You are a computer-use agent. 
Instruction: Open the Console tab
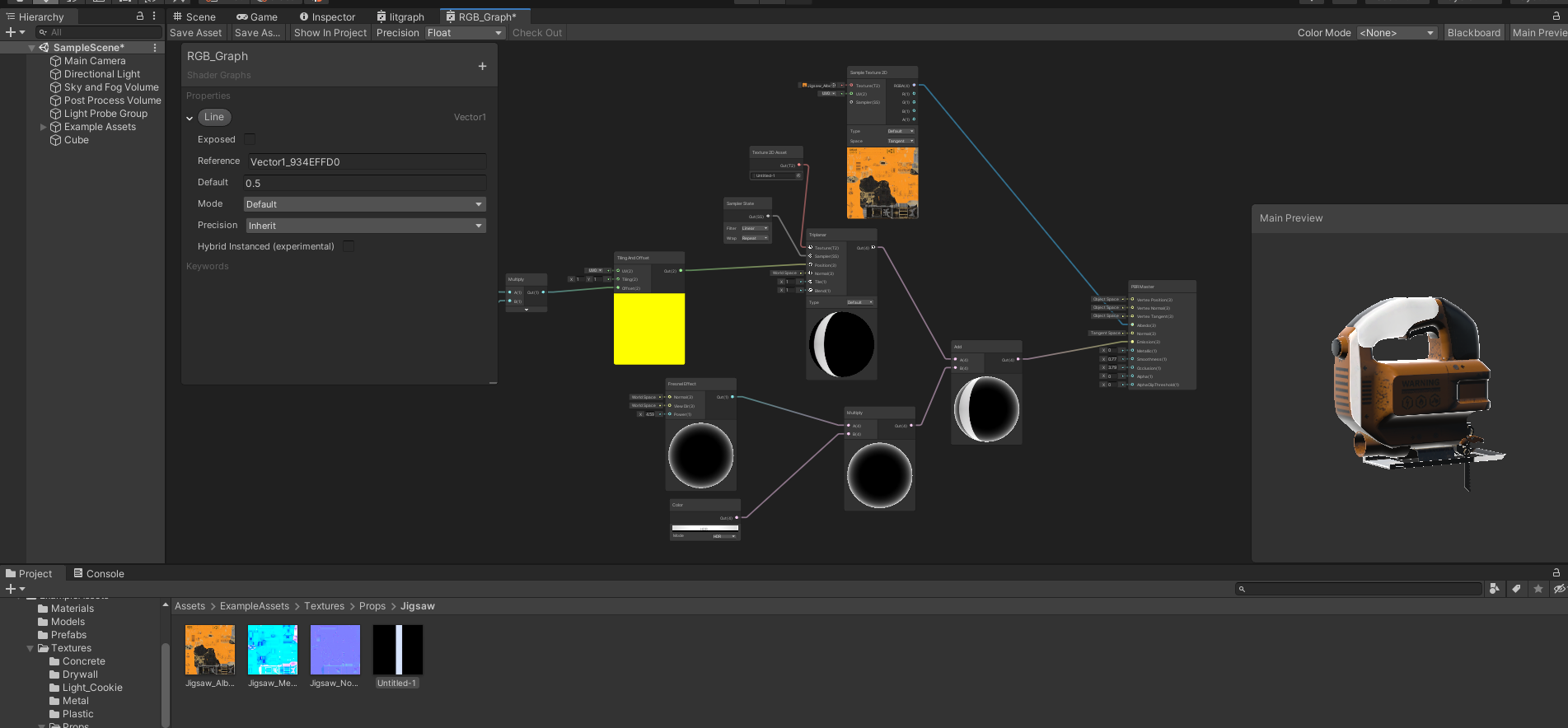coord(99,574)
